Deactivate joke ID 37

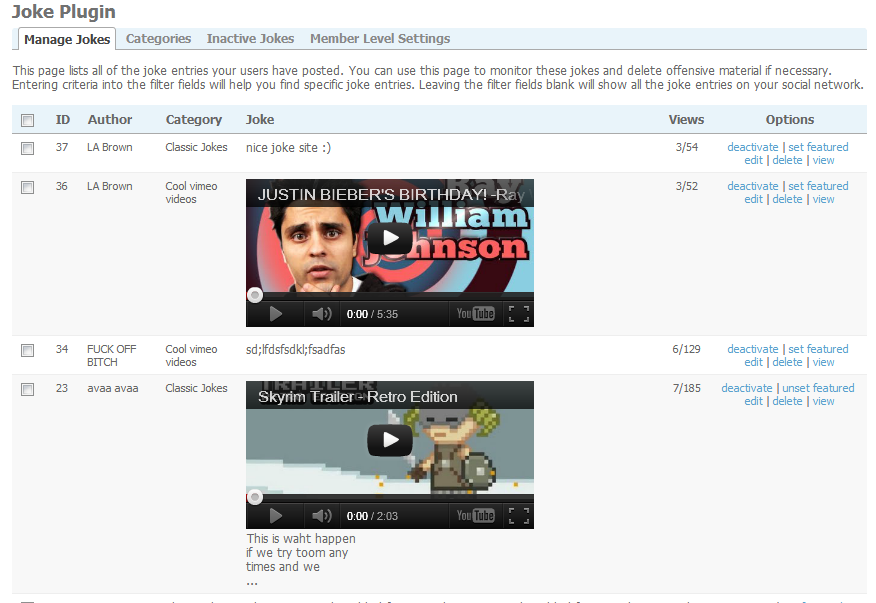[753, 147]
